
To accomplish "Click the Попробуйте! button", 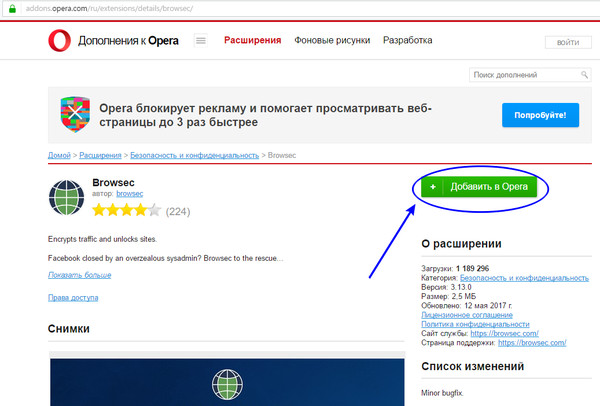I will coord(540,115).
